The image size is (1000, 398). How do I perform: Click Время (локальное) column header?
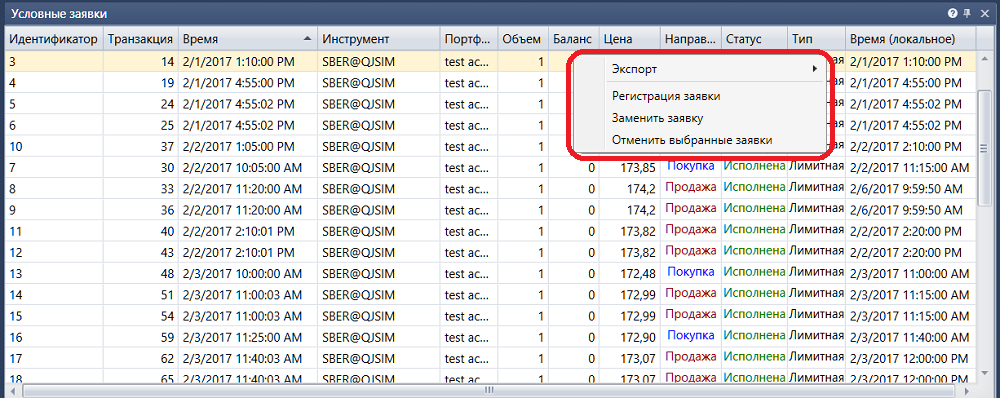[910, 39]
